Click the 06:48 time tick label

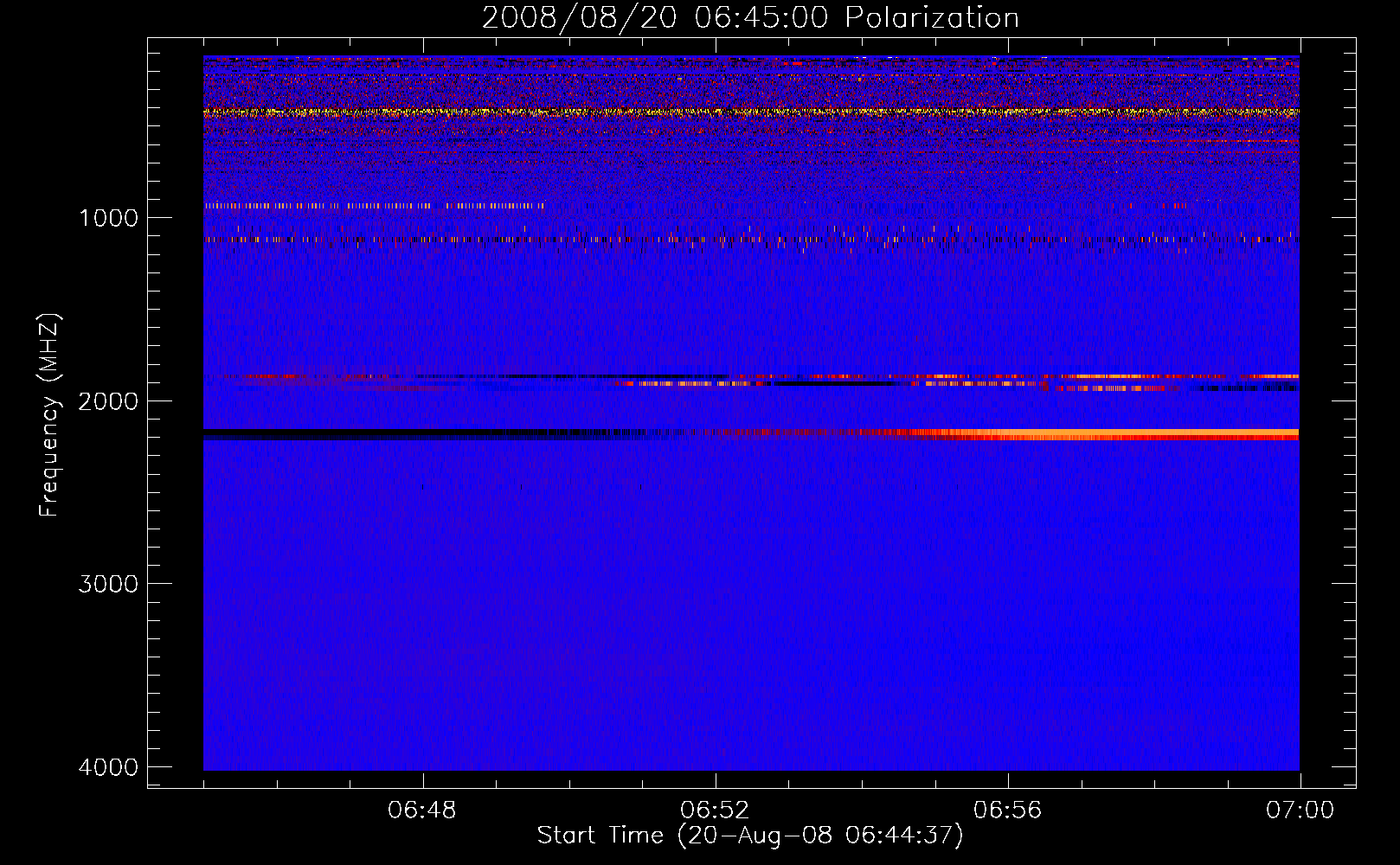(422, 811)
